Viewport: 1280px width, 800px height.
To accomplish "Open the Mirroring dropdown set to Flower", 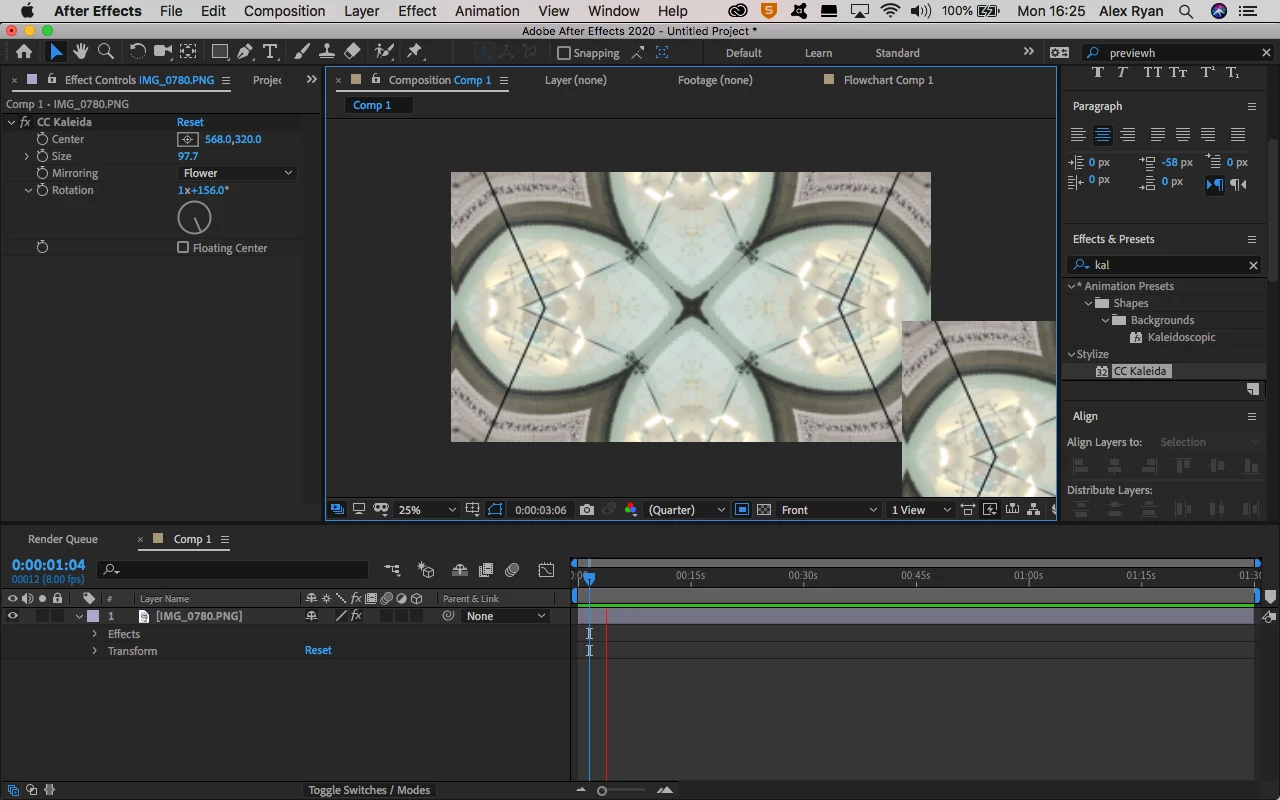I will pyautogui.click(x=238, y=173).
